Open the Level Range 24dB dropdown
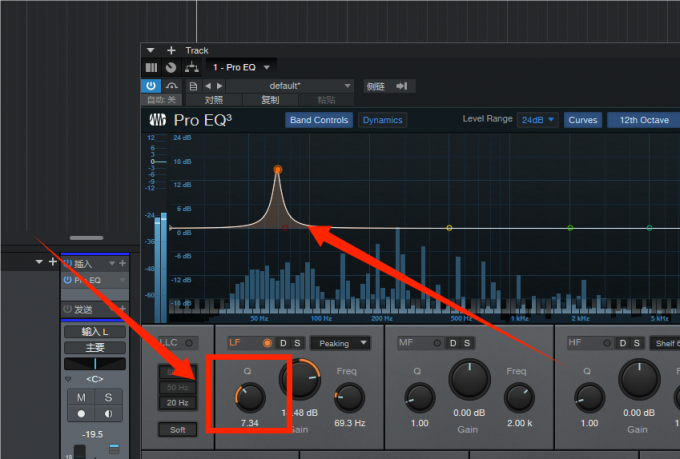This screenshot has height=459, width=680. pyautogui.click(x=537, y=120)
